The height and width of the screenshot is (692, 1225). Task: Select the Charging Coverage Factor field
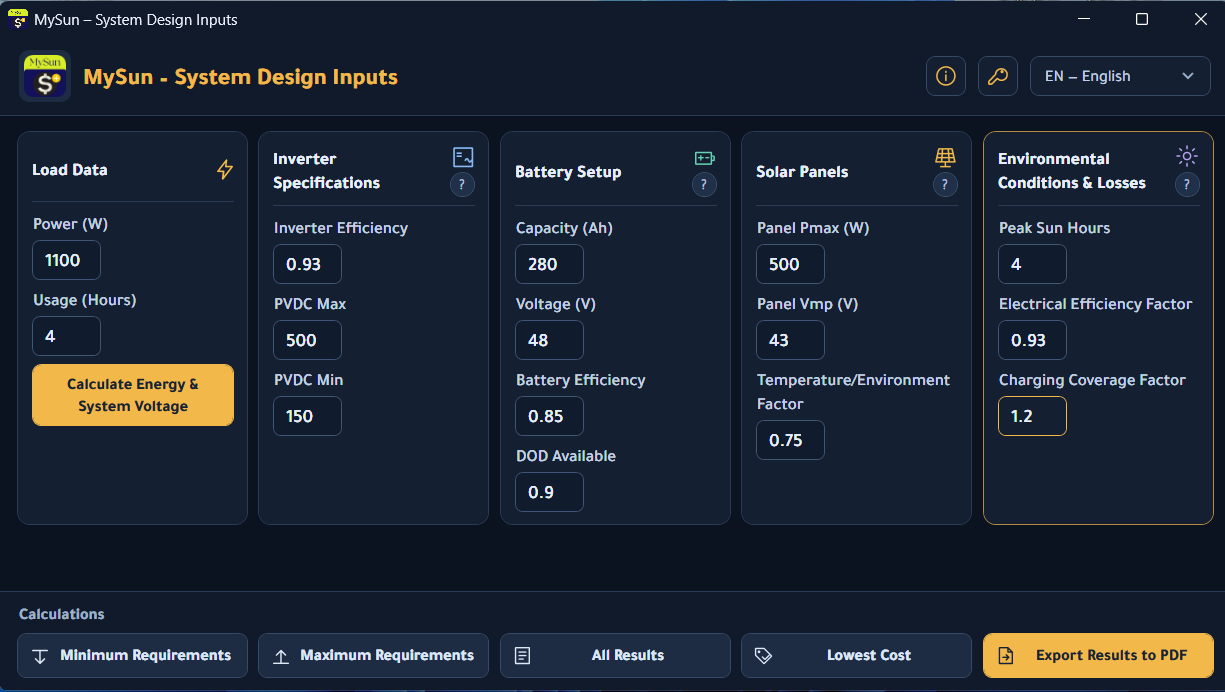[1033, 416]
